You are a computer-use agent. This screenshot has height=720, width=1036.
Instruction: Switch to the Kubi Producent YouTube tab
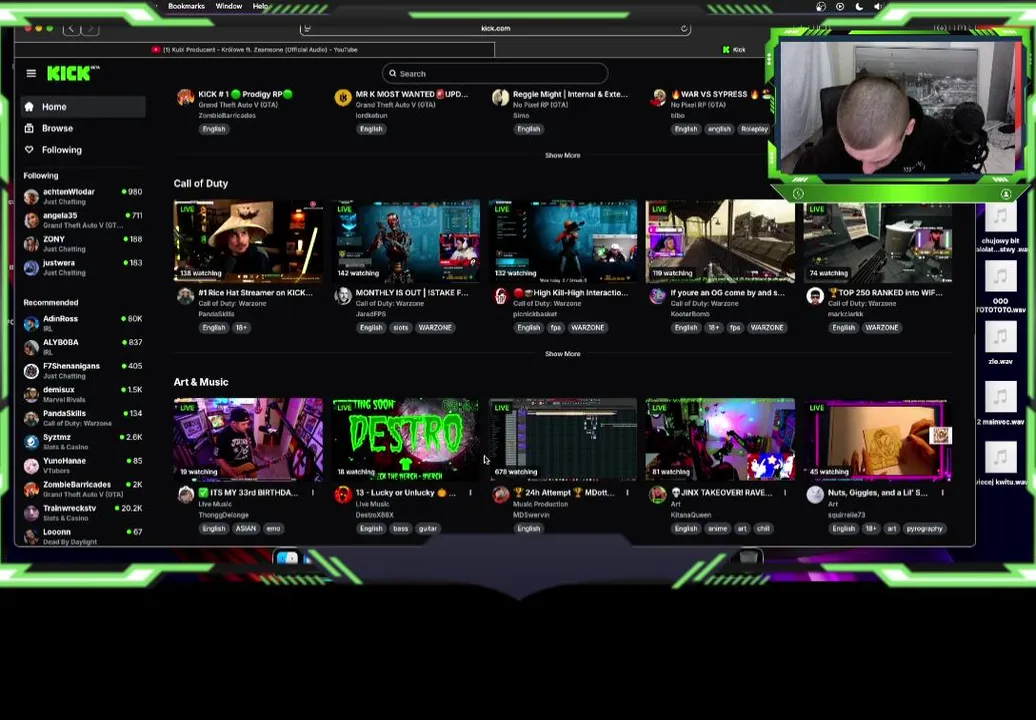click(254, 50)
